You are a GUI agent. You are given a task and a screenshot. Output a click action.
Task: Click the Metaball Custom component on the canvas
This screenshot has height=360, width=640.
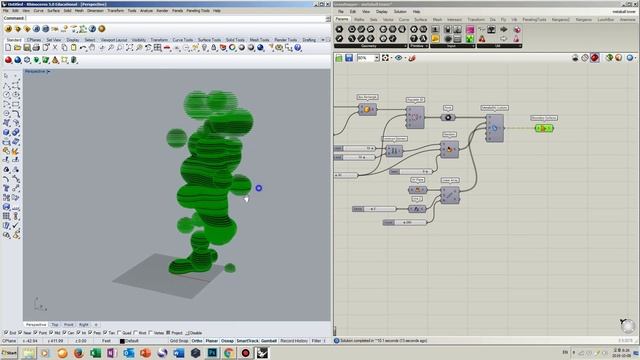click(495, 128)
